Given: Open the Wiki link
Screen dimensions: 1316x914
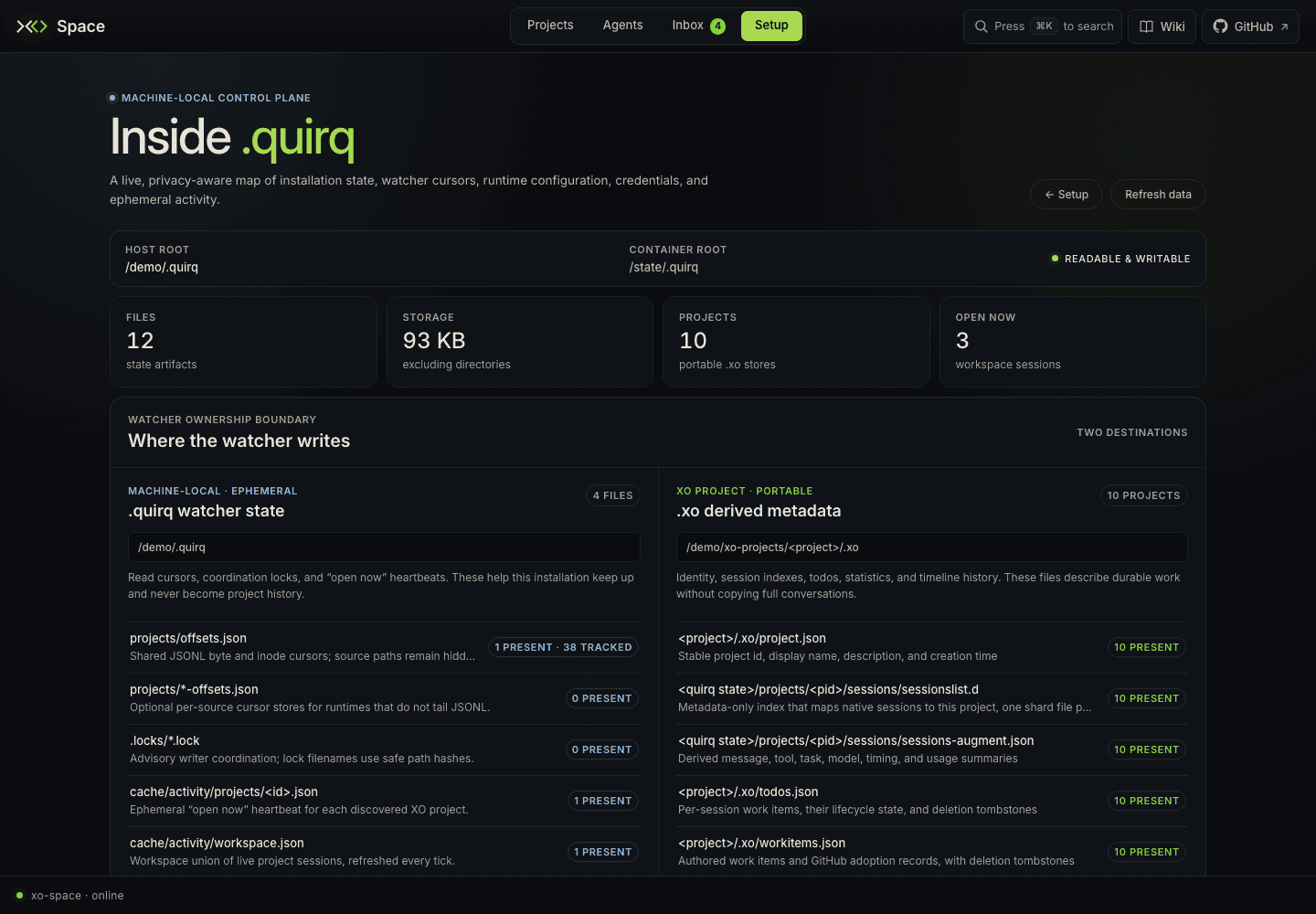Looking at the screenshot, I should click(1162, 27).
